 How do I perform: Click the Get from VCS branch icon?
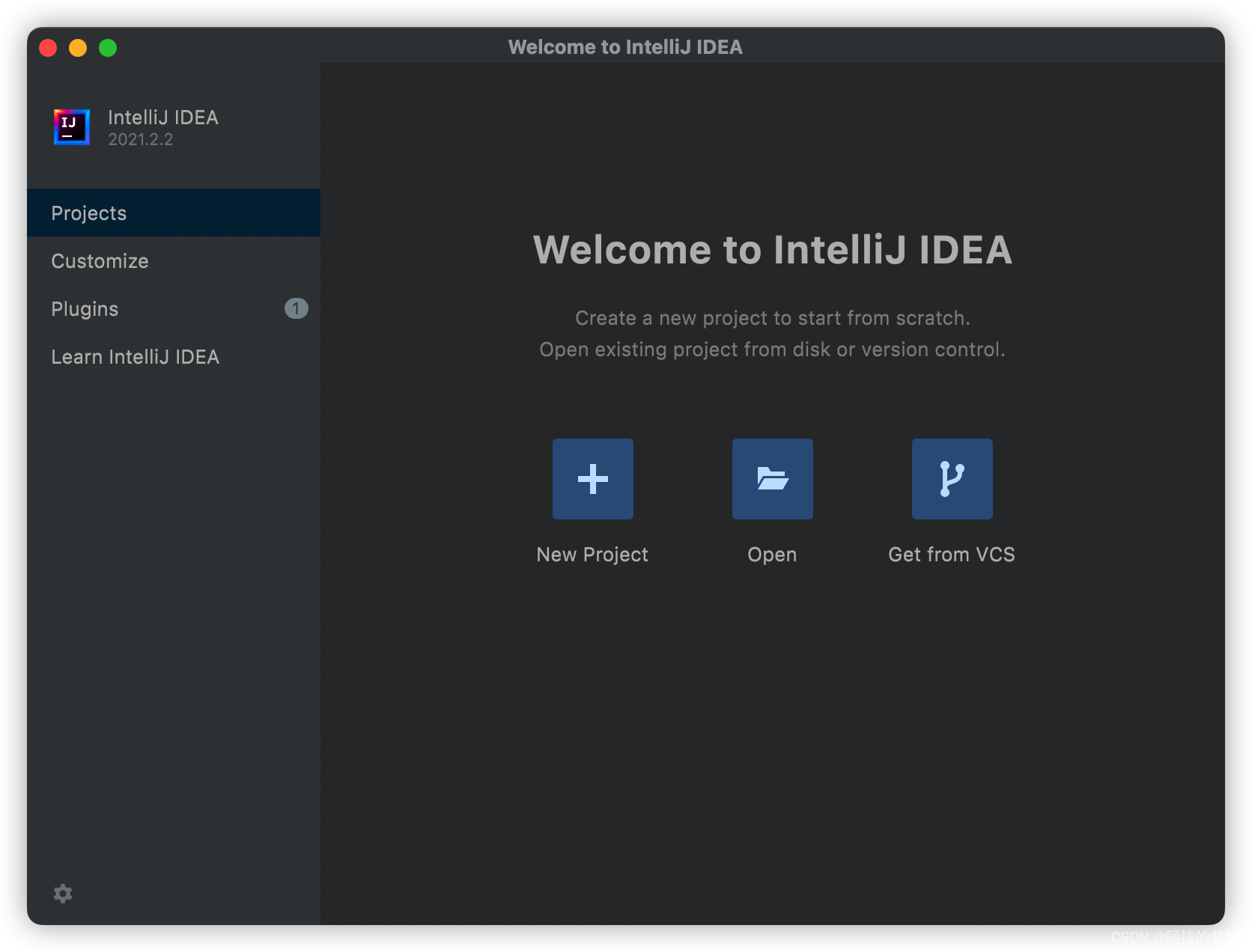pyautogui.click(x=952, y=479)
